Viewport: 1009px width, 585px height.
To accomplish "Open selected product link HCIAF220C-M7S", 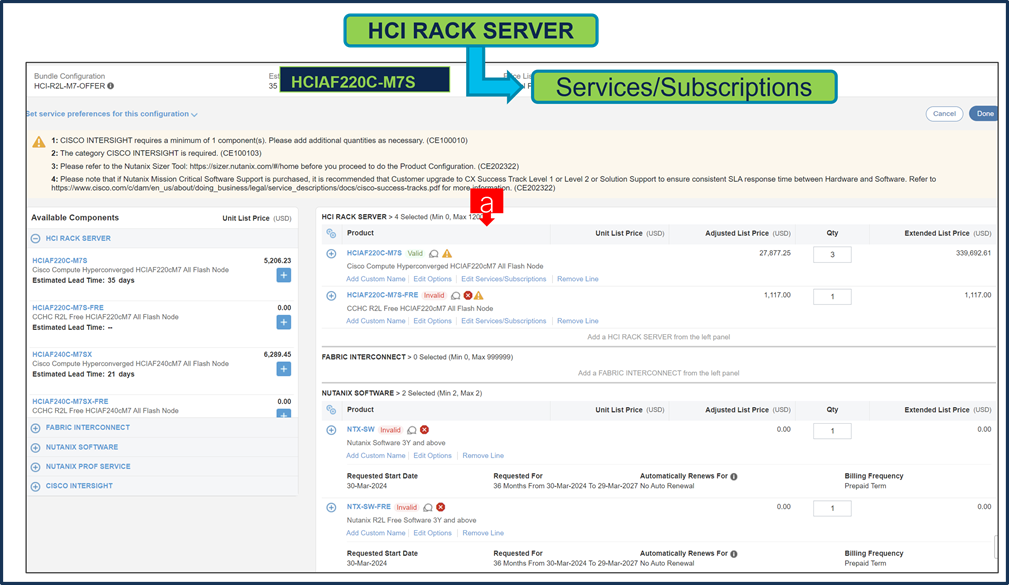I will (x=374, y=253).
